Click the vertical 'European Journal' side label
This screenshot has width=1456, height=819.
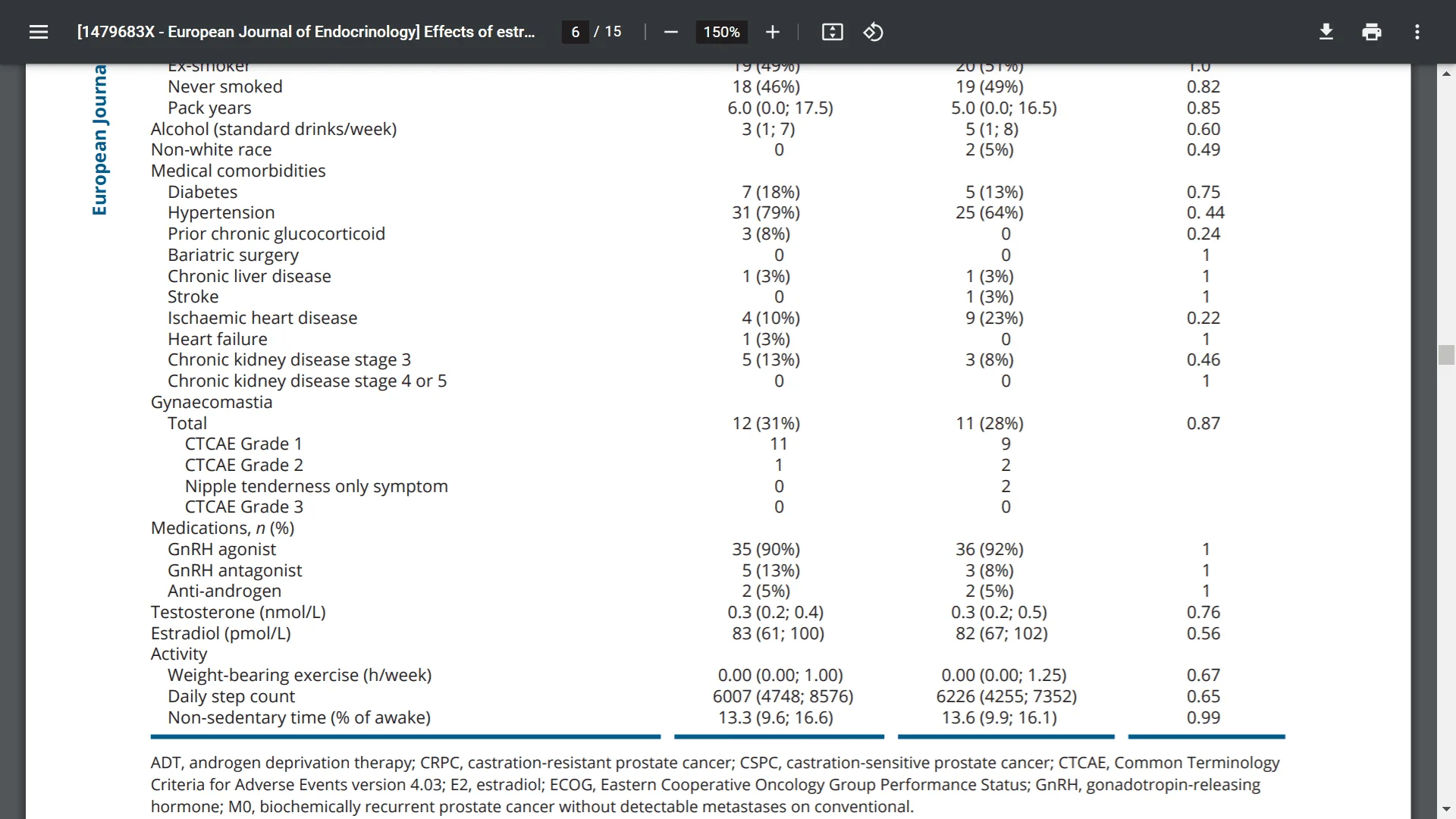click(x=99, y=140)
